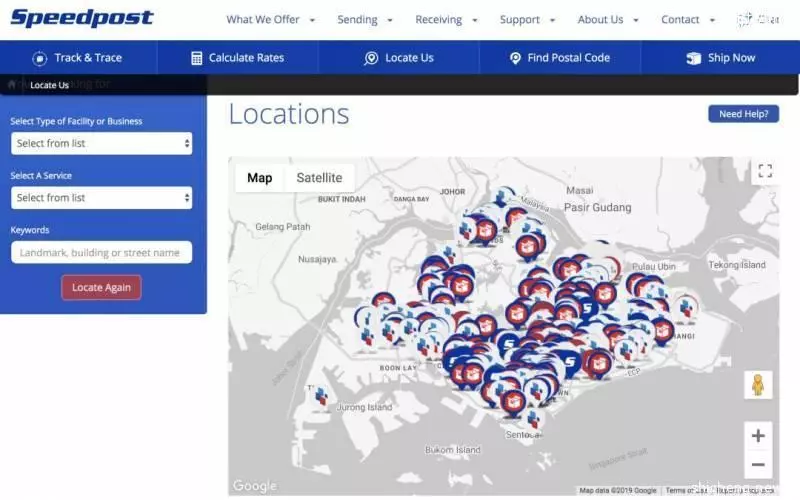
Task: Open the About Us menu
Action: [x=608, y=19]
